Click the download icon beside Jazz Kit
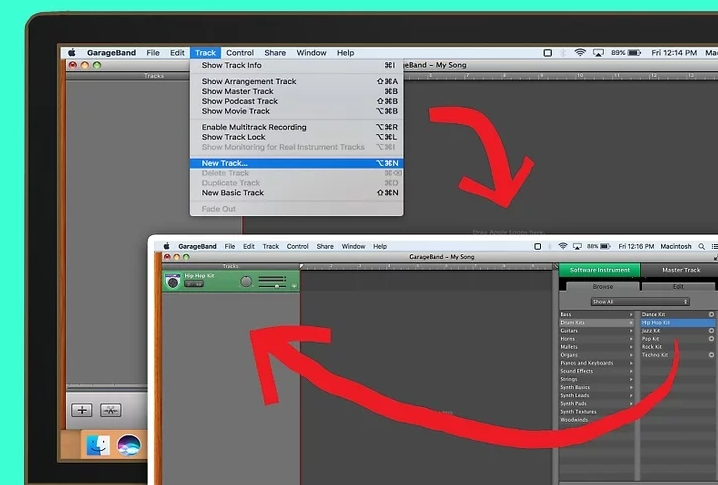This screenshot has width=718, height=485. (711, 330)
